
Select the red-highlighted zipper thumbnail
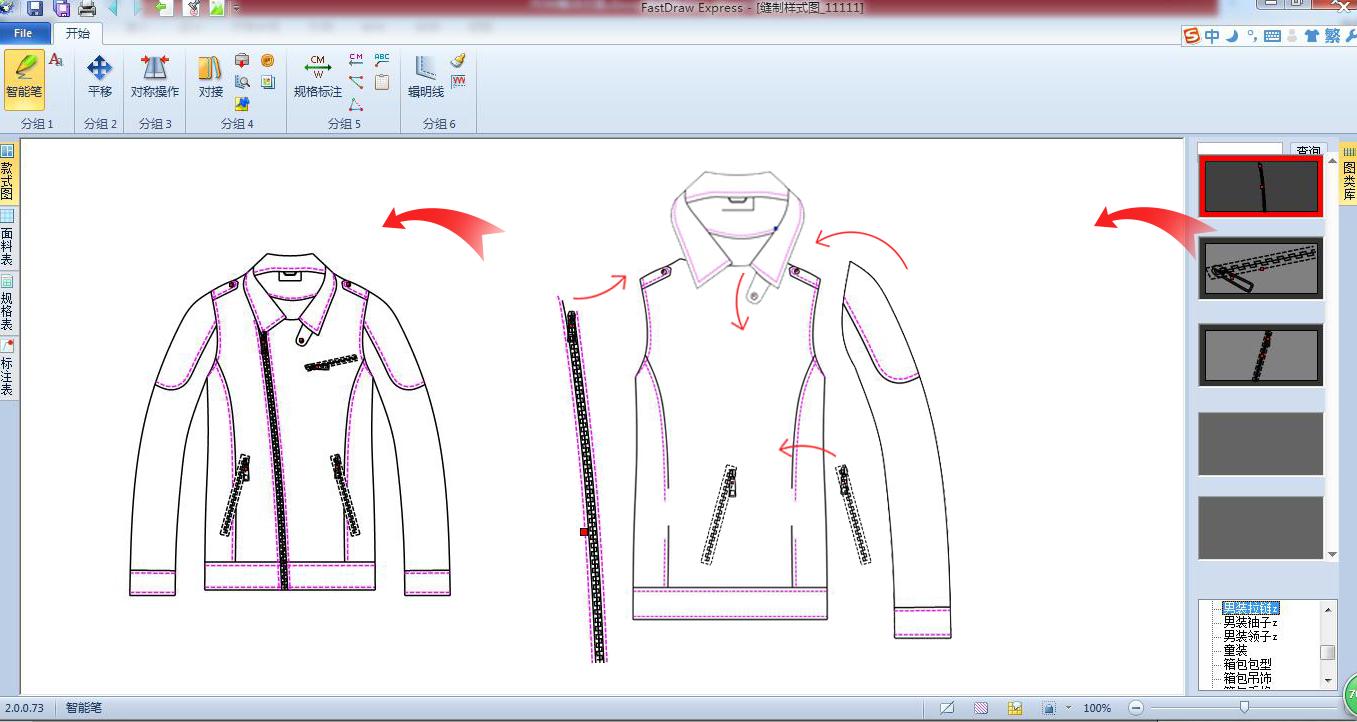(x=1261, y=186)
